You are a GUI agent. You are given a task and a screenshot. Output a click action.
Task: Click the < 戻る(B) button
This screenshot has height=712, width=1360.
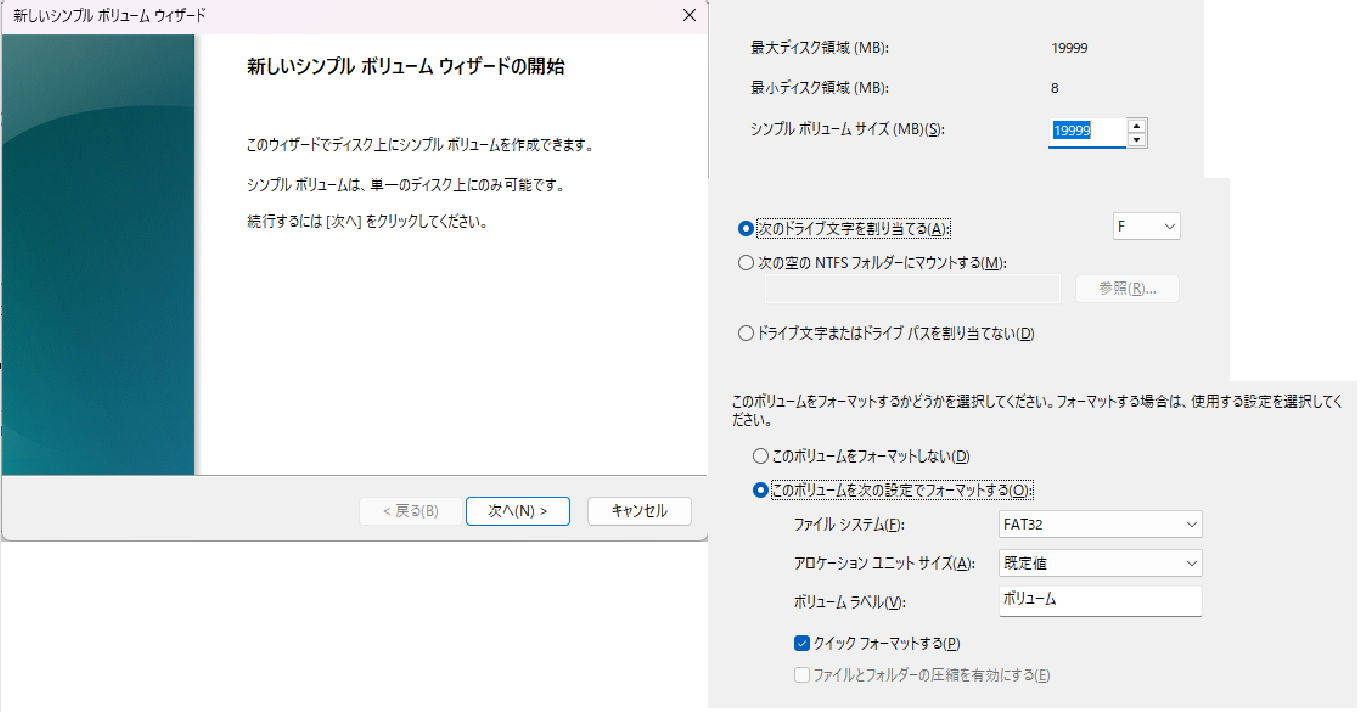pos(411,511)
